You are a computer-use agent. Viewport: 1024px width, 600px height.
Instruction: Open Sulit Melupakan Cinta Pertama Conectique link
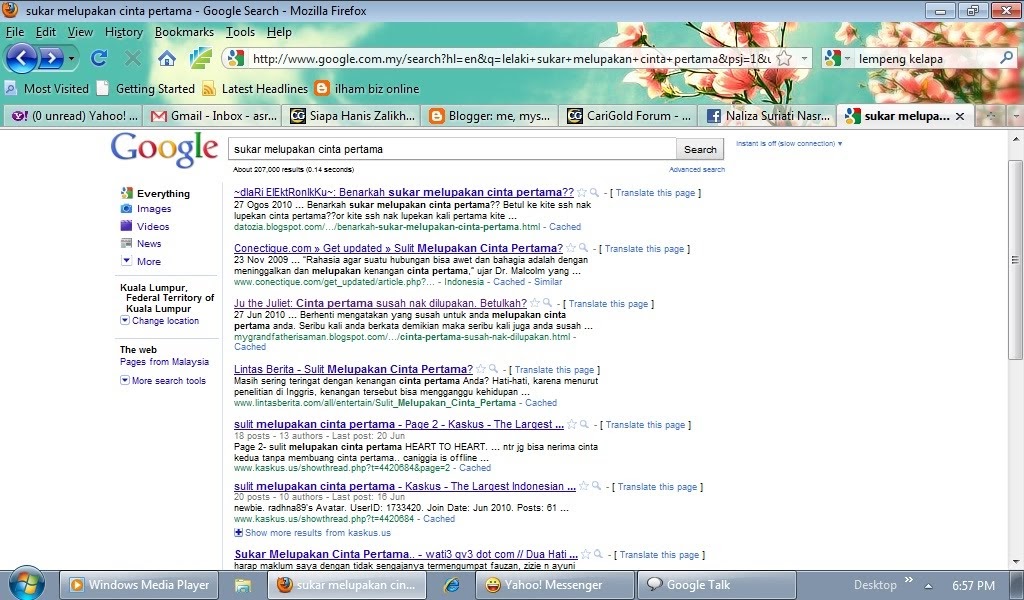coord(398,248)
